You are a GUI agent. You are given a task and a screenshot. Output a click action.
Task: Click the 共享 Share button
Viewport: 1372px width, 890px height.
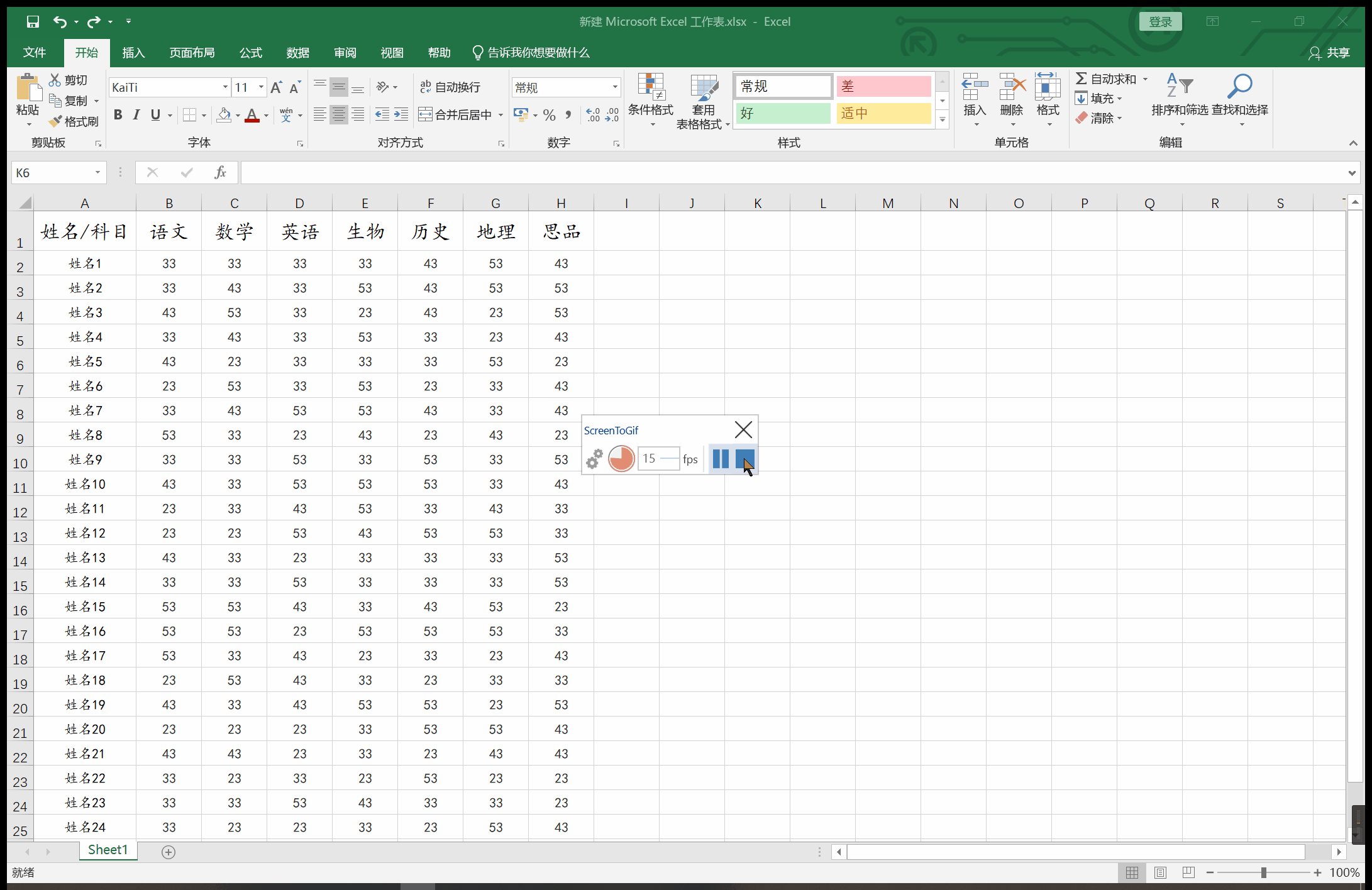point(1329,53)
